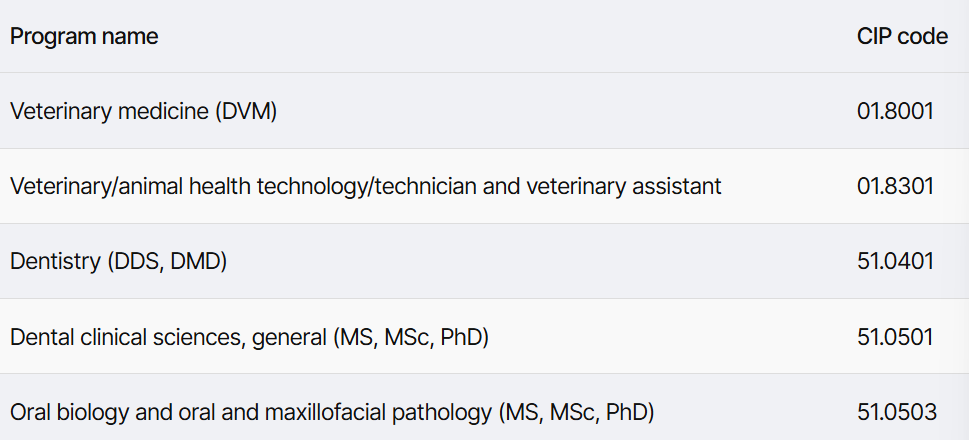969x440 pixels.
Task: Select CIP code 51.0501
Action: pyautogui.click(x=895, y=337)
